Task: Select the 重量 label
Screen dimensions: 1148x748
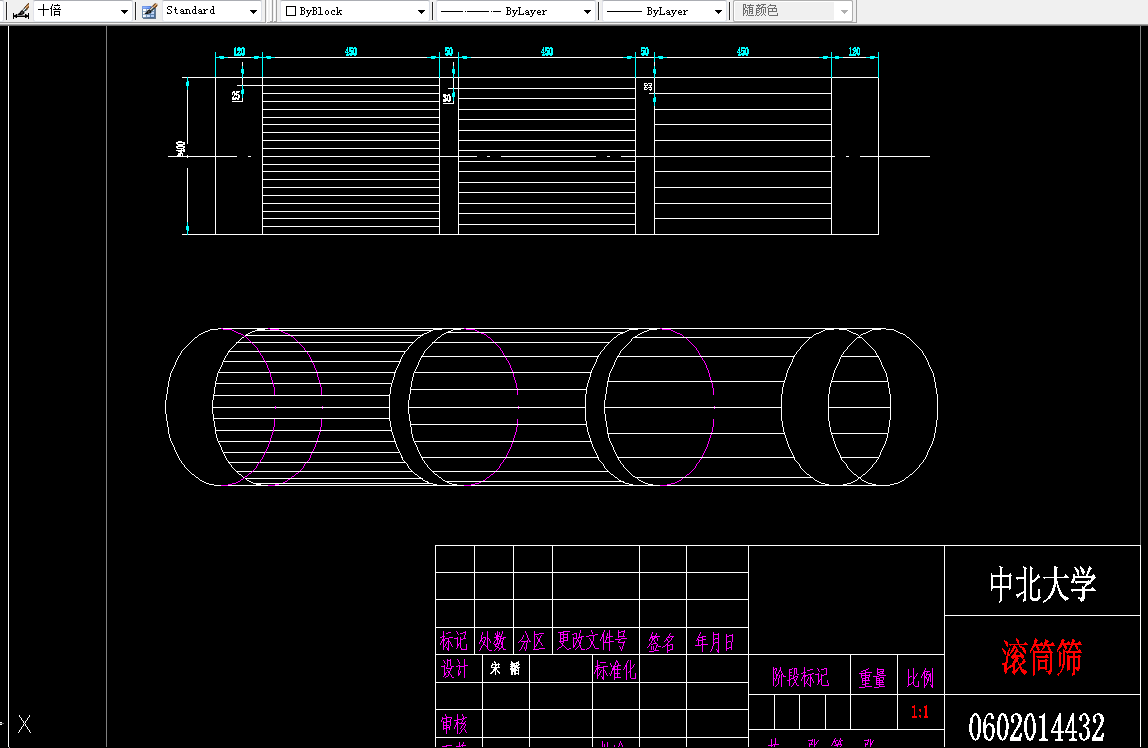Action: tap(873, 678)
